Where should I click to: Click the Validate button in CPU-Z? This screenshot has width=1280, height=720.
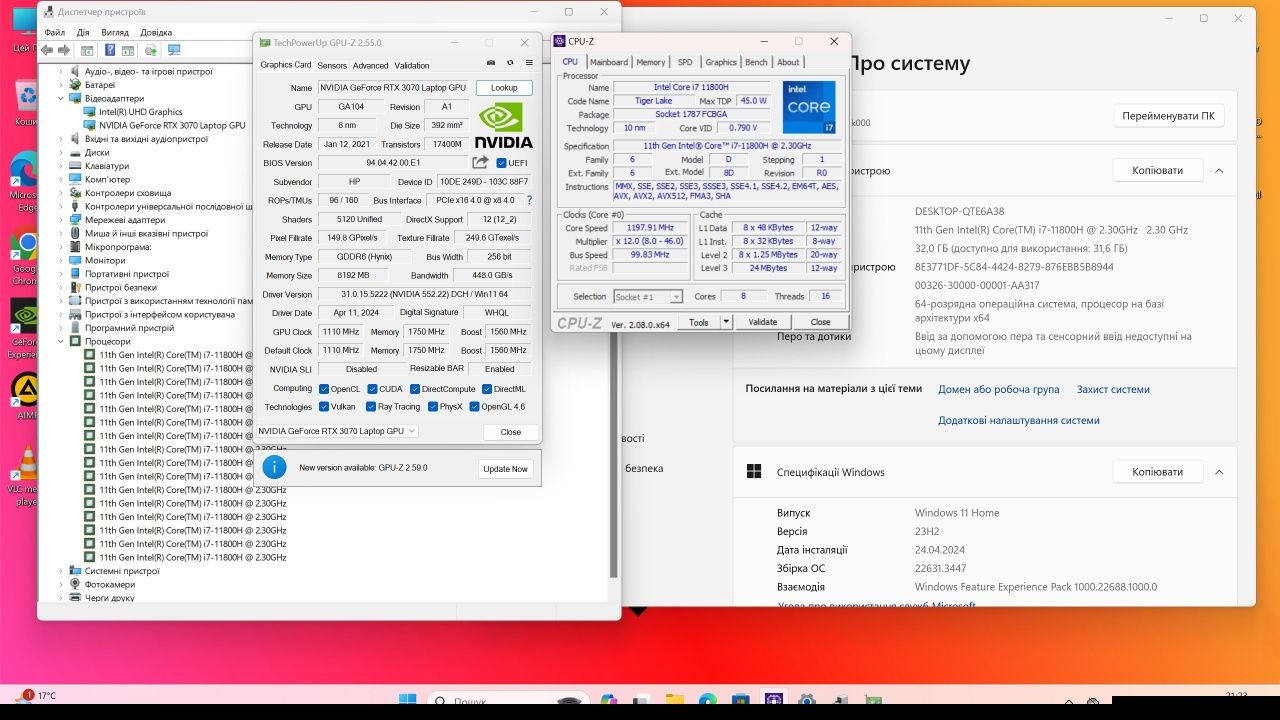pos(763,322)
